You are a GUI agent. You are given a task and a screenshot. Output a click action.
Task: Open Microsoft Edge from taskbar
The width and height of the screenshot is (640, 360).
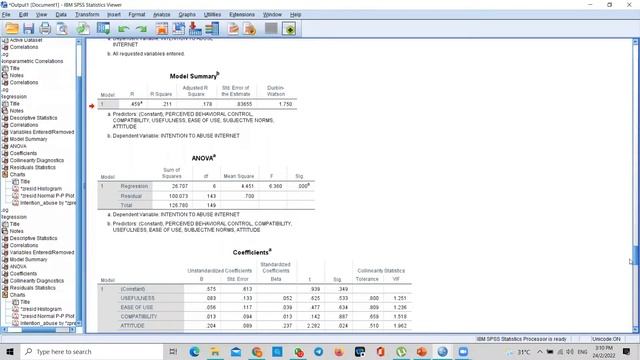pos(194,351)
